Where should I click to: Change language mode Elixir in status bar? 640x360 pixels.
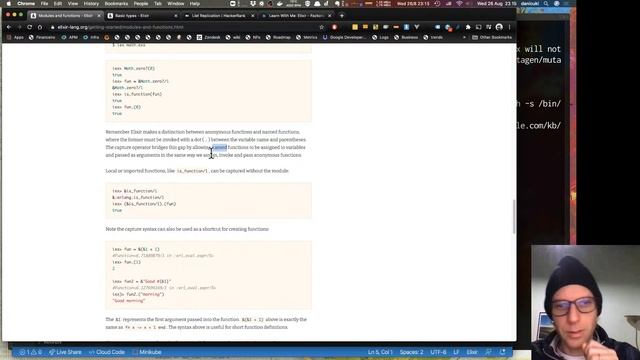(472, 352)
